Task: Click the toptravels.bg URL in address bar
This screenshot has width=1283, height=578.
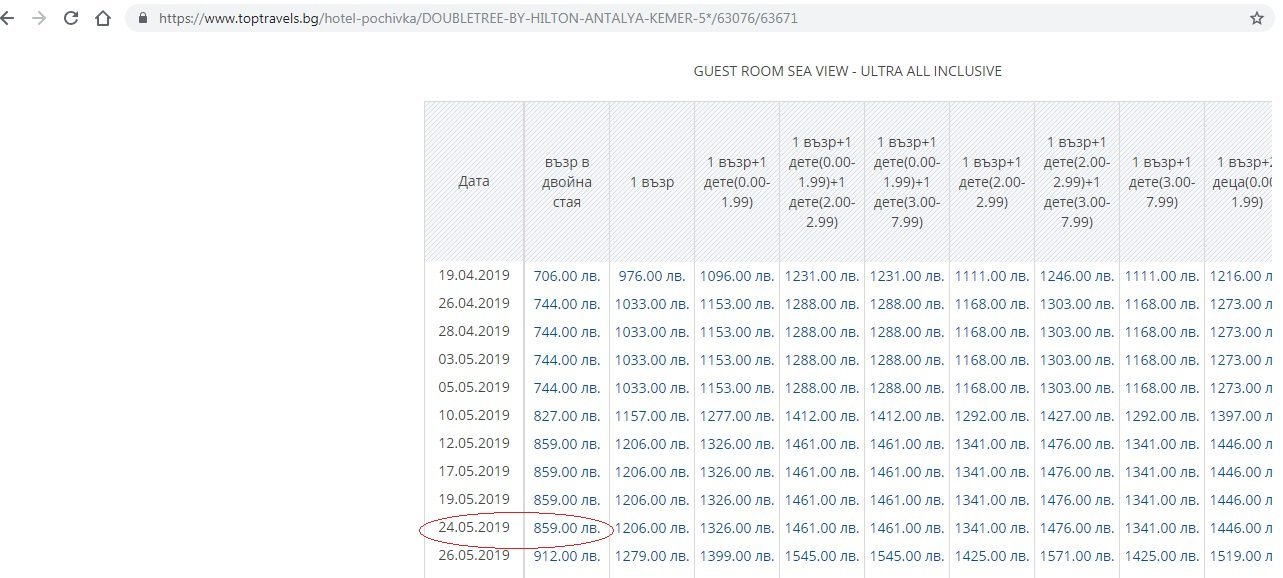Action: [478, 18]
